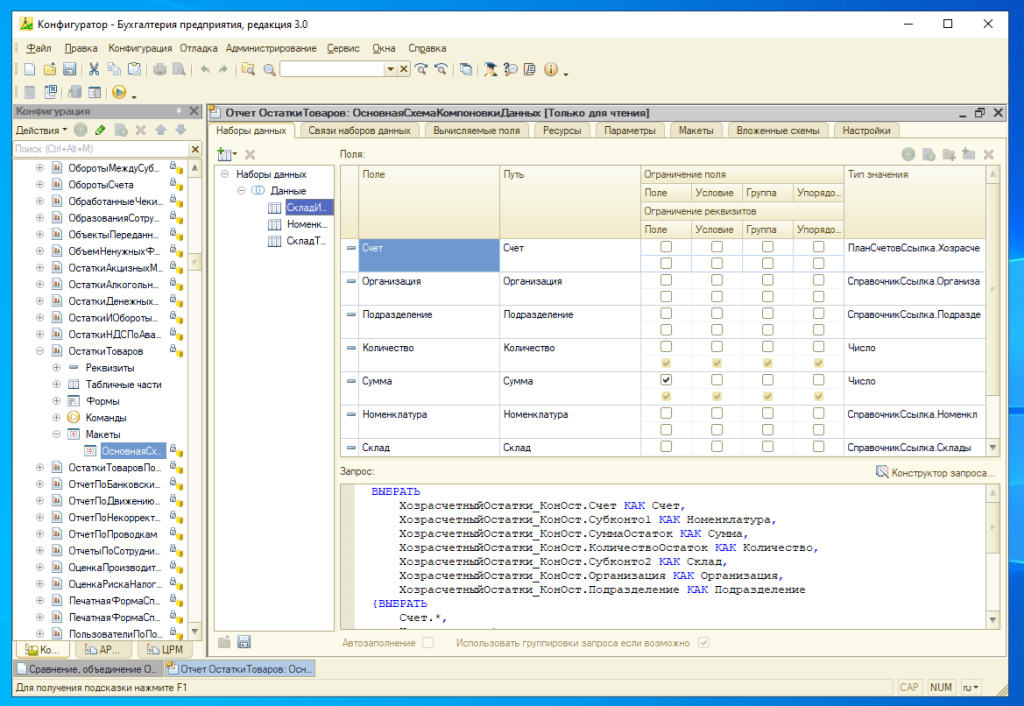Check the Условие checkbox in the Счет row
The height and width of the screenshot is (706, 1024).
[x=717, y=246]
